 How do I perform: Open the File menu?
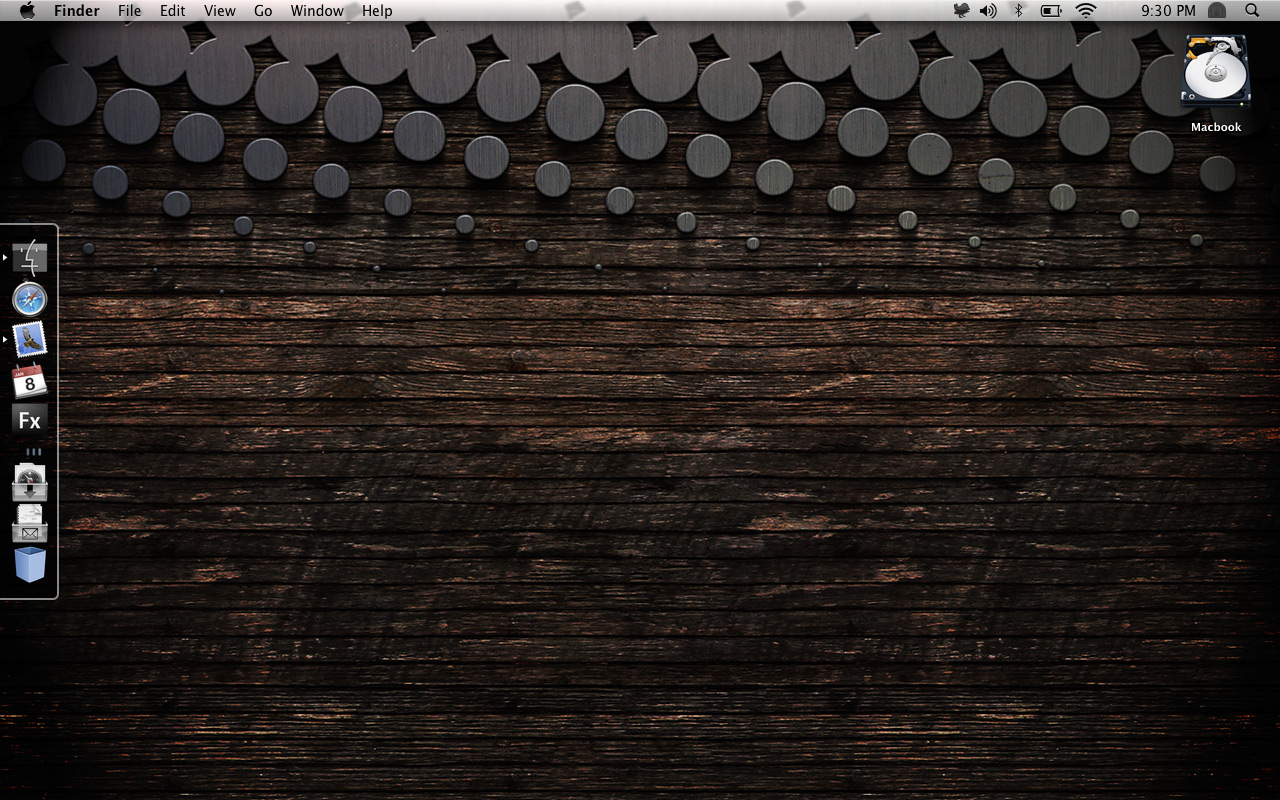pos(129,10)
